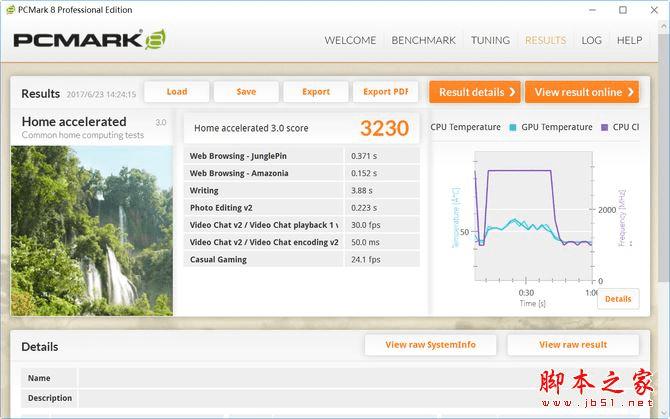Open the WELCOME tab
The image size is (670, 419).
point(350,40)
